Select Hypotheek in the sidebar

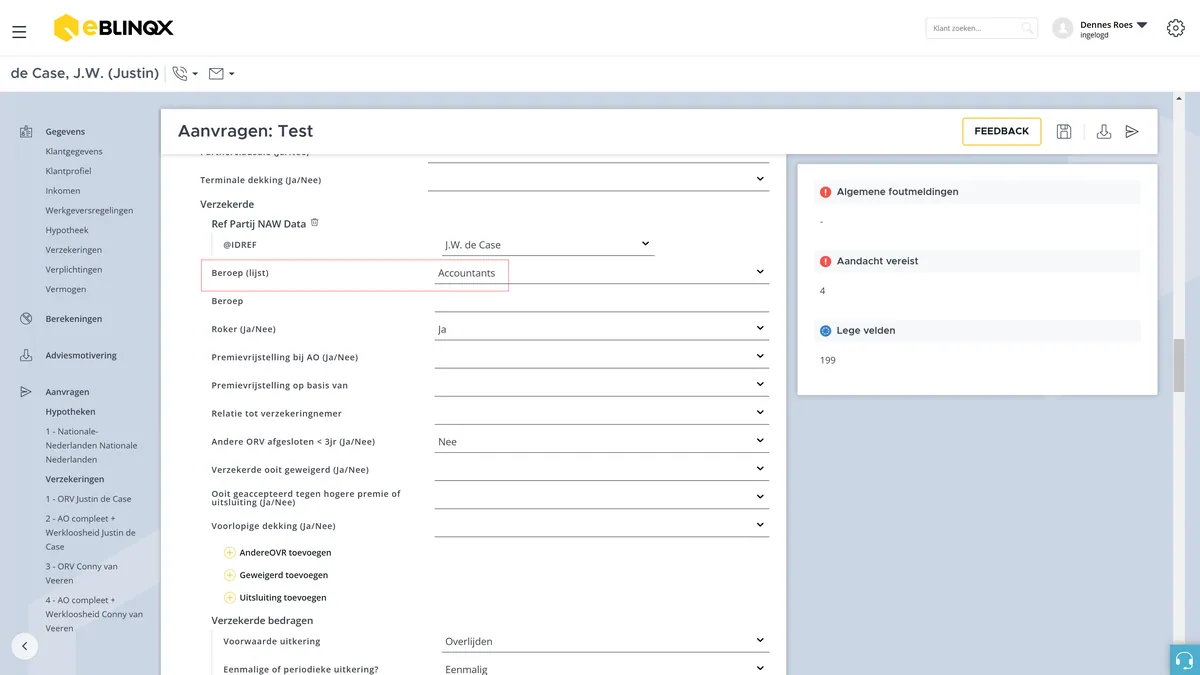[67, 230]
